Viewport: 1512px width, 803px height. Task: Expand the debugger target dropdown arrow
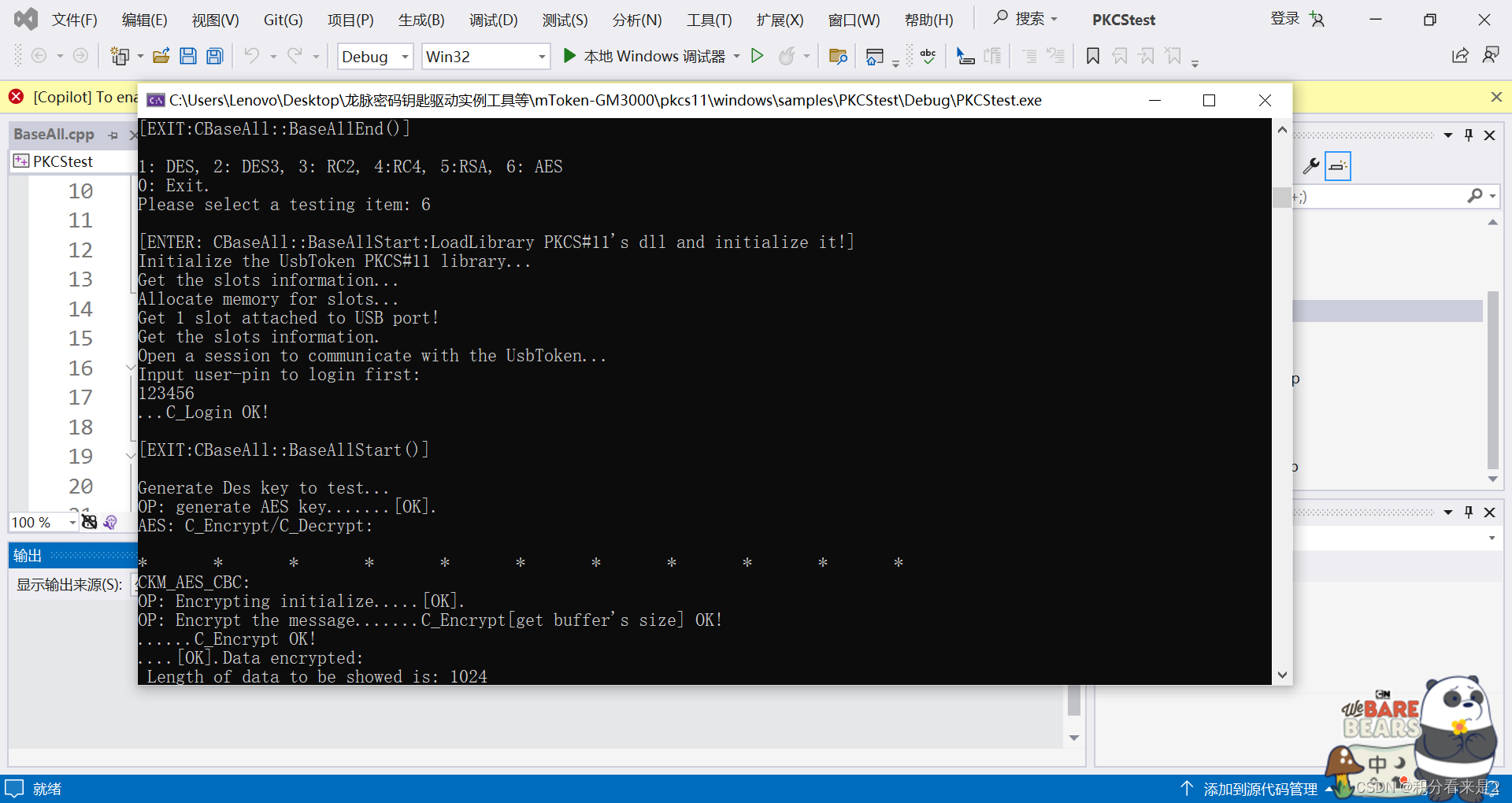(737, 57)
